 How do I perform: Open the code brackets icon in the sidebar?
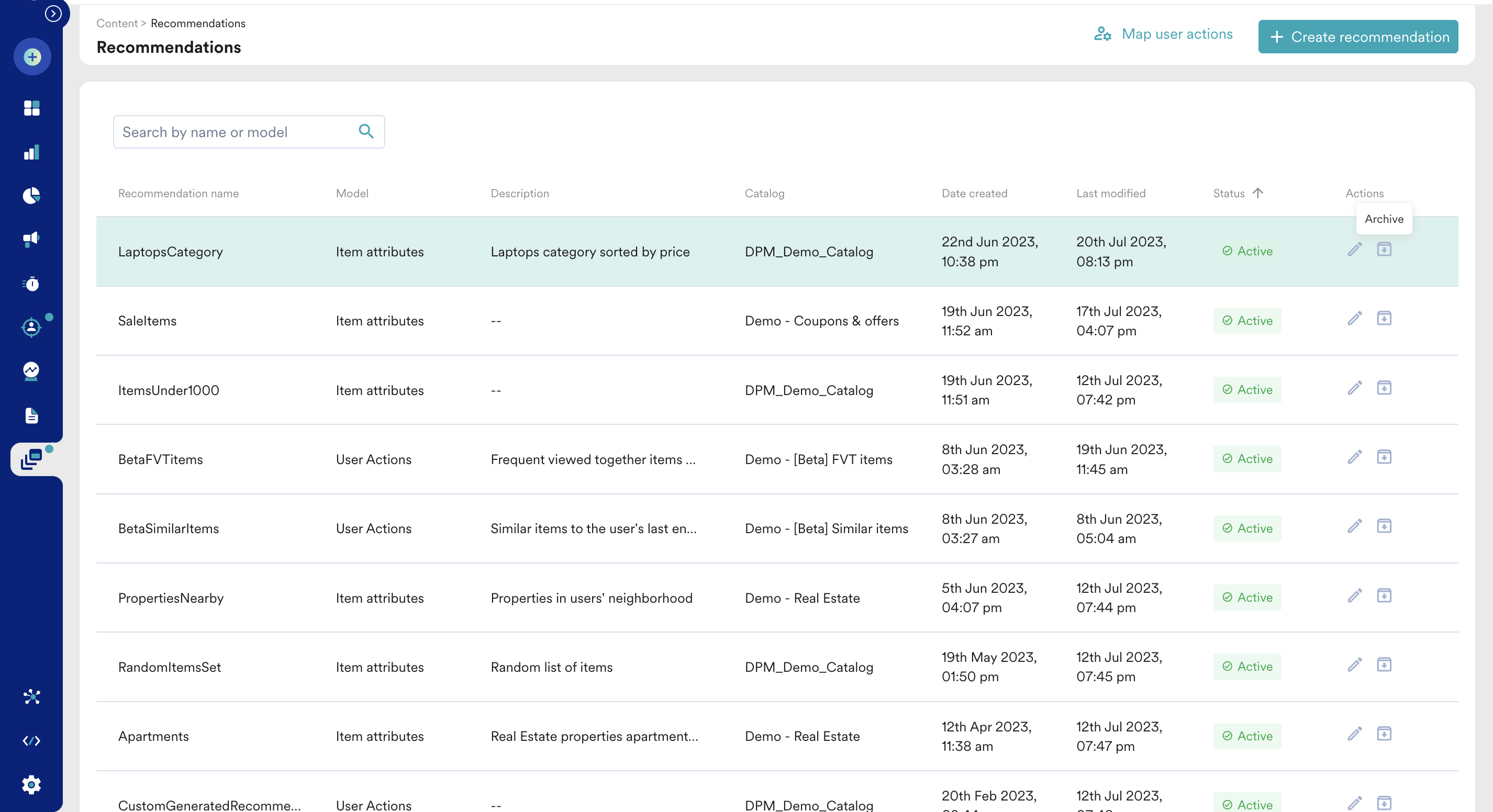32,741
